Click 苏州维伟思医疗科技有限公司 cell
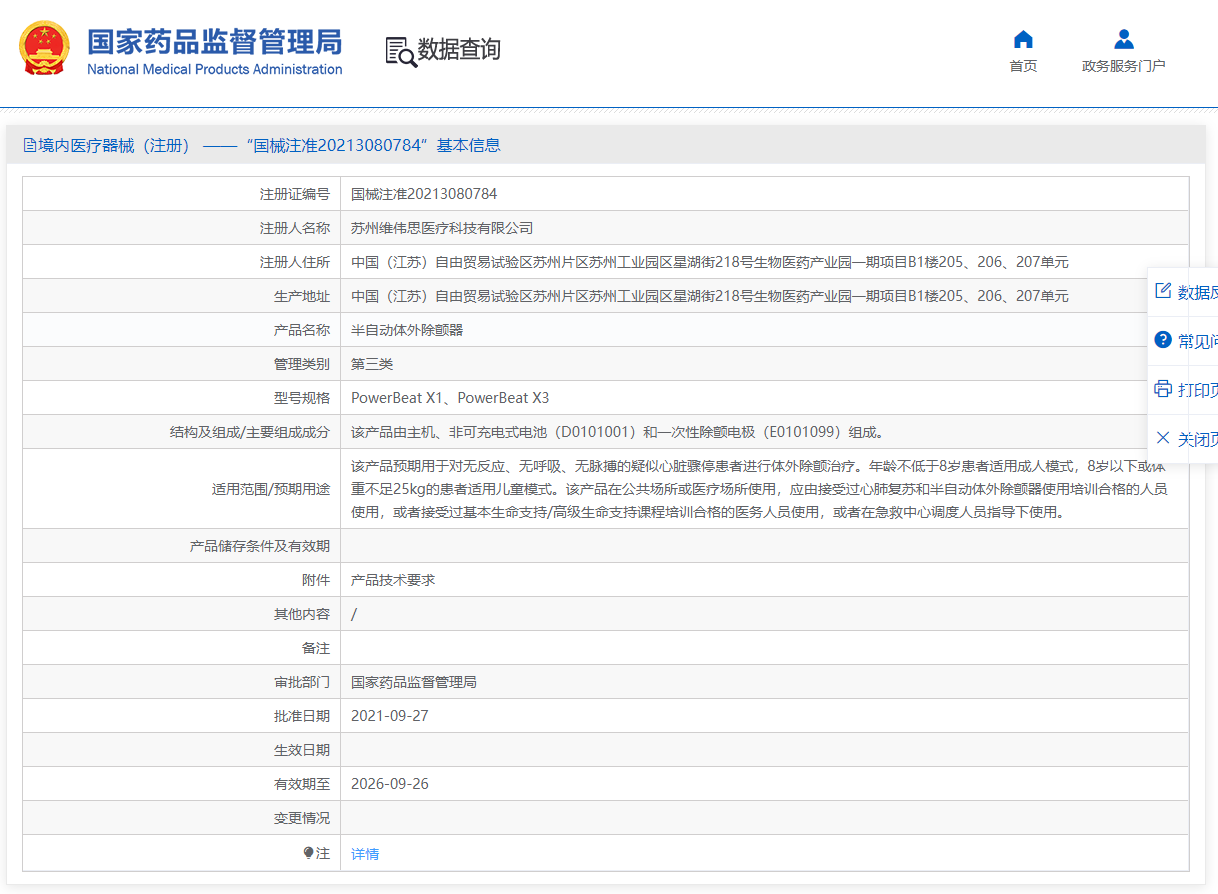The width and height of the screenshot is (1218, 894). coord(442,228)
